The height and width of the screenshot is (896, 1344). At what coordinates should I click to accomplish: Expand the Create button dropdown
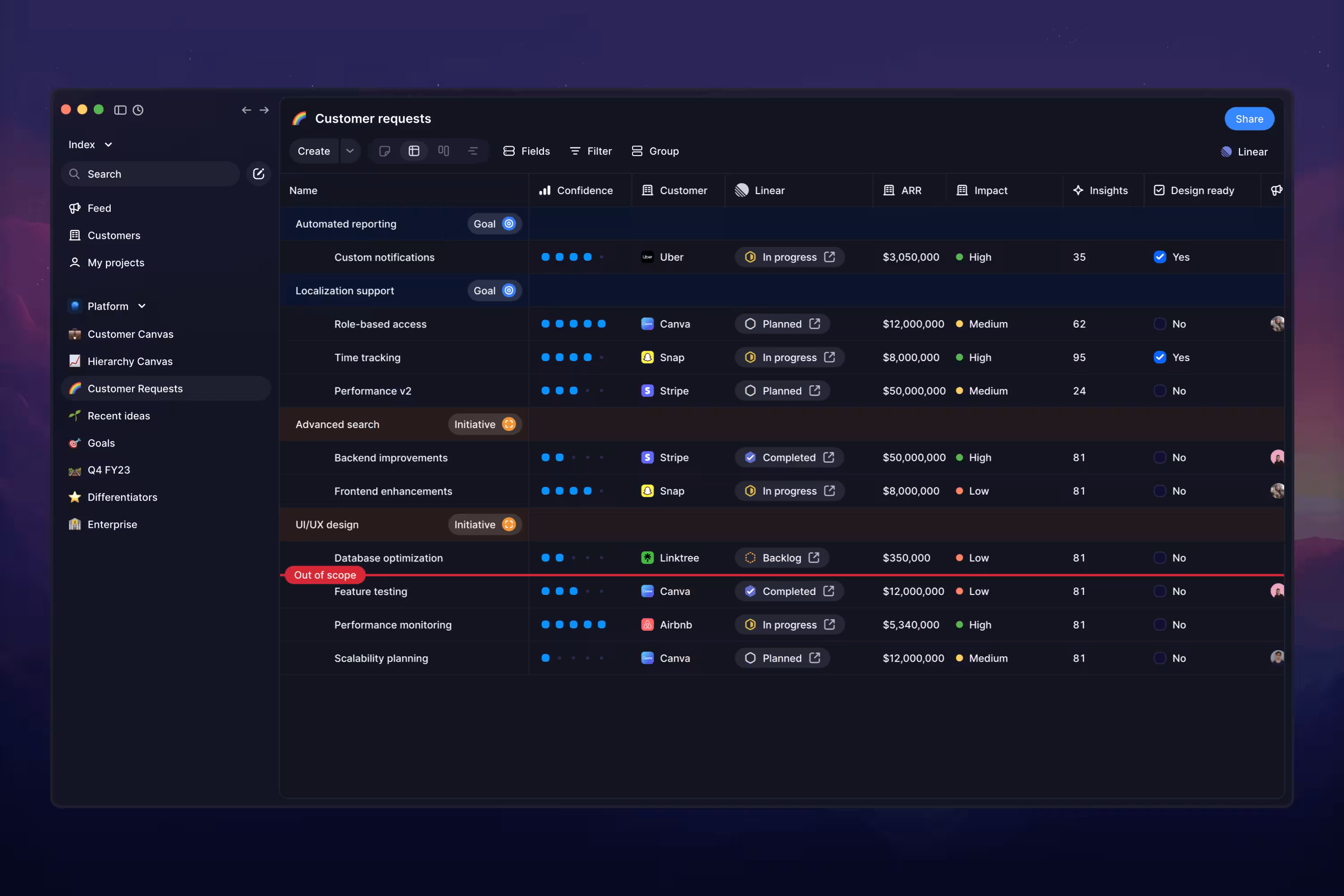tap(350, 151)
